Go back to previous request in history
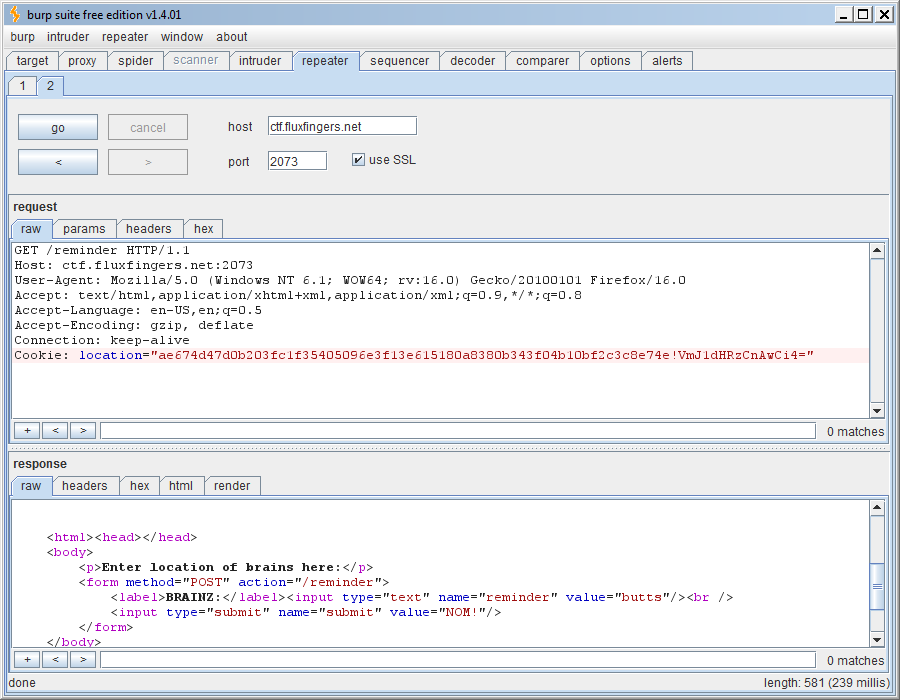 pos(58,162)
